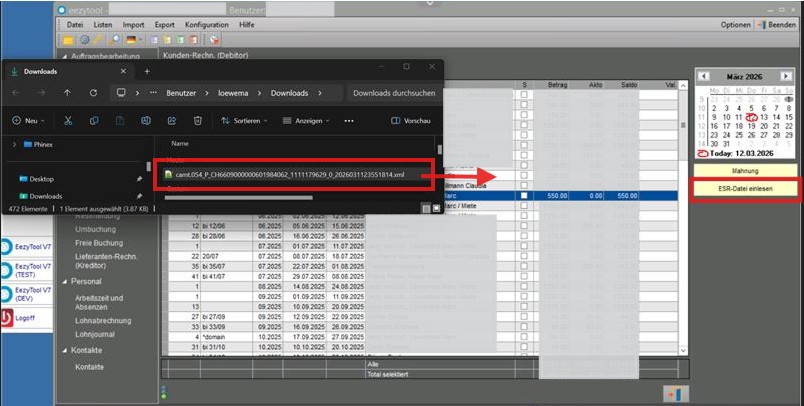Expand the Phinex folder tree node
804x406 pixels.
click(13, 144)
